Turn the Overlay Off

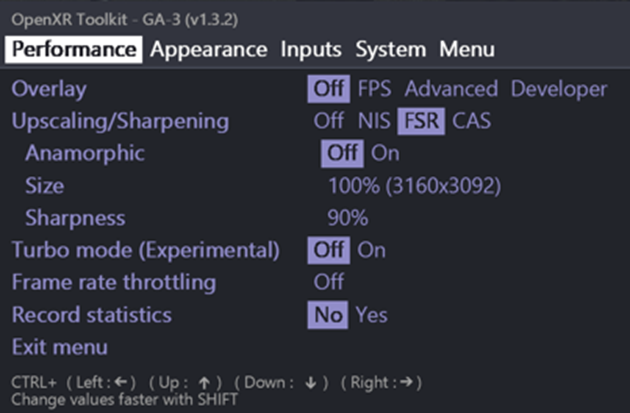click(329, 89)
